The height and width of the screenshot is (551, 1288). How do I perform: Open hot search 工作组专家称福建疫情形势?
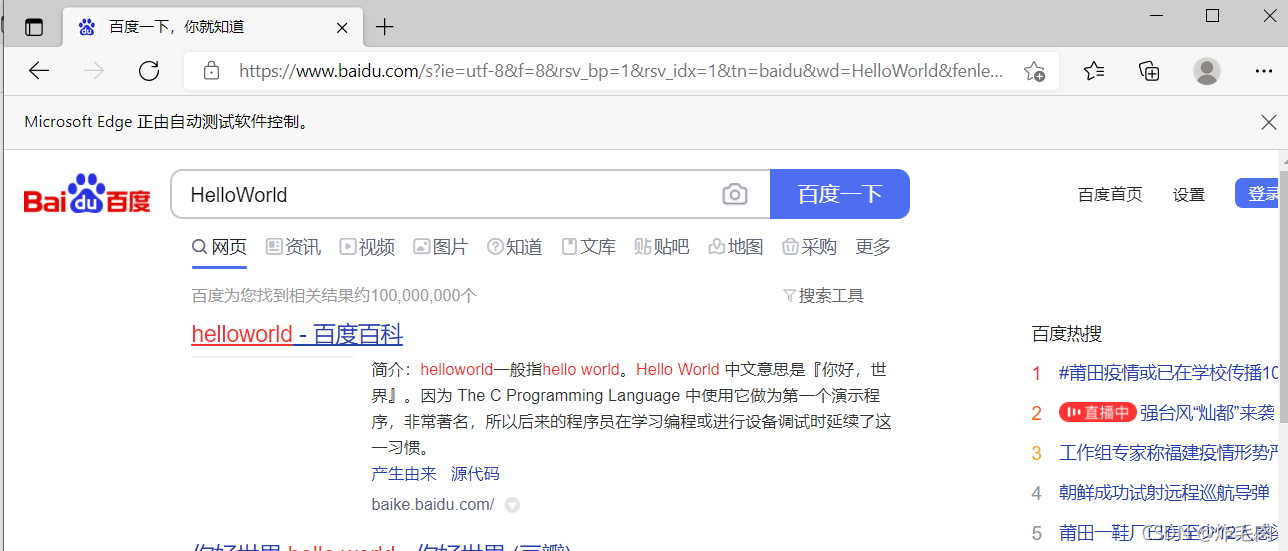point(1170,453)
